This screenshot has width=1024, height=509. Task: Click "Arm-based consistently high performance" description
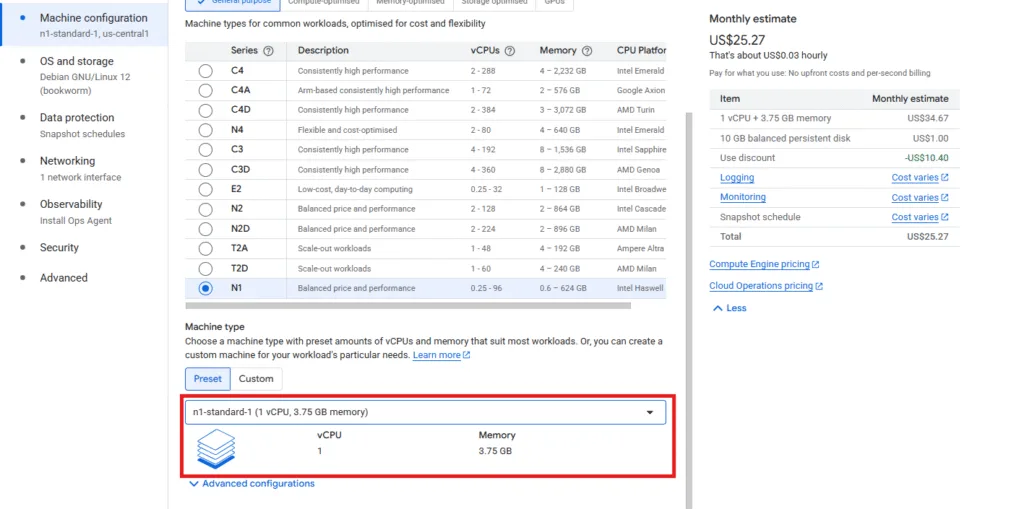pyautogui.click(x=374, y=90)
